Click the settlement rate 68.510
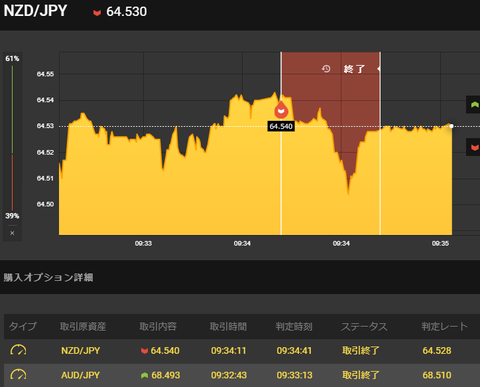 [x=437, y=375]
